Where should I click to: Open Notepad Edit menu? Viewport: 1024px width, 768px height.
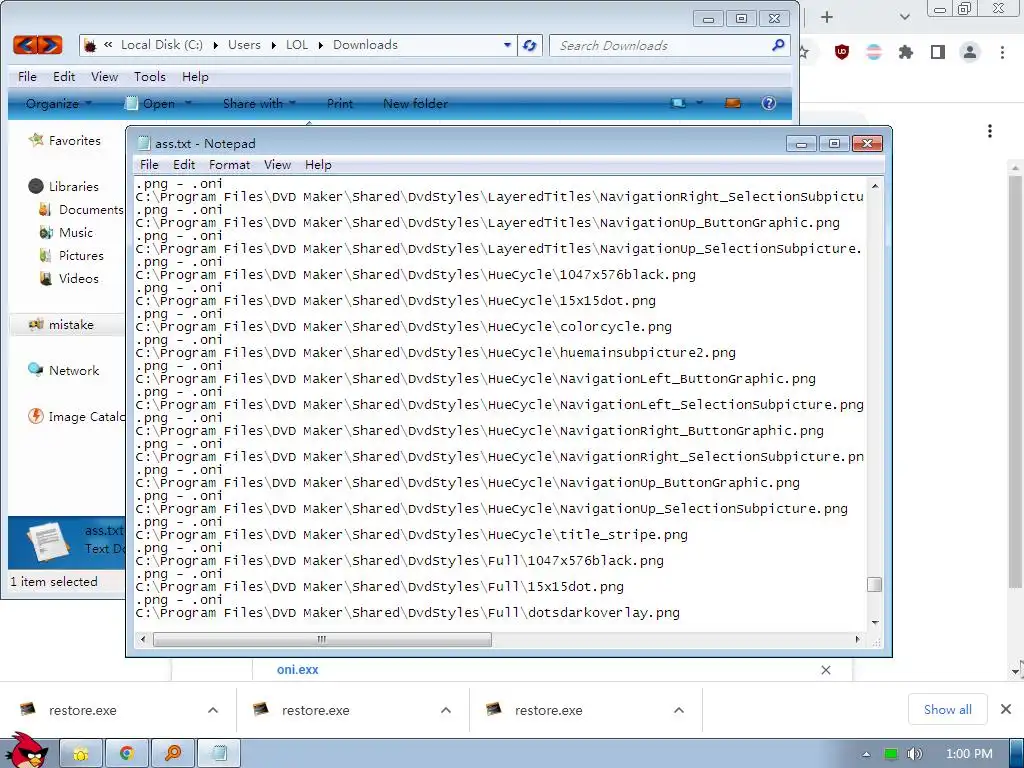[x=184, y=165]
